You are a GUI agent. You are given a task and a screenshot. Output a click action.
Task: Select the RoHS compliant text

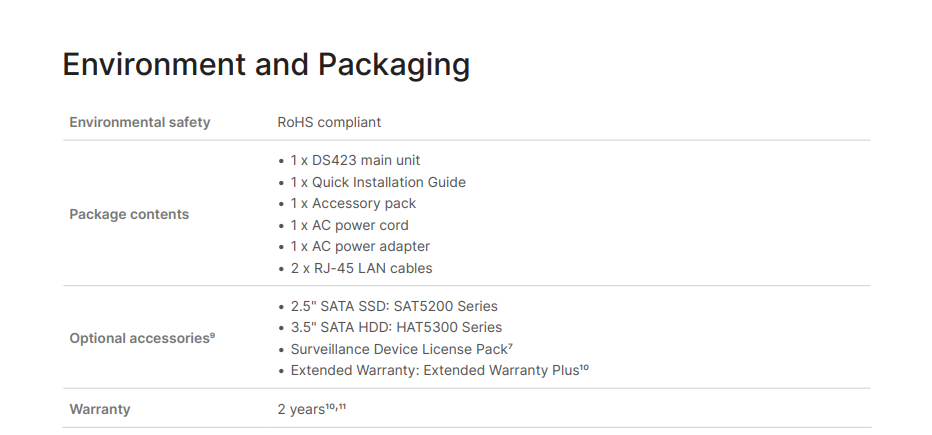click(329, 122)
